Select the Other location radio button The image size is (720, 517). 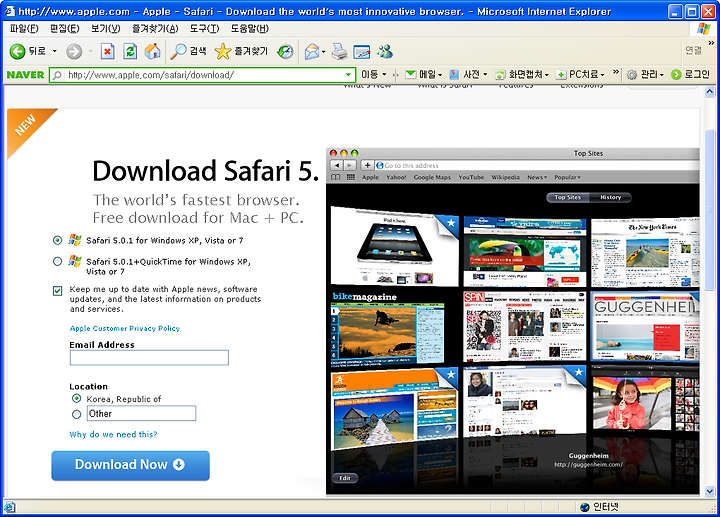click(77, 414)
